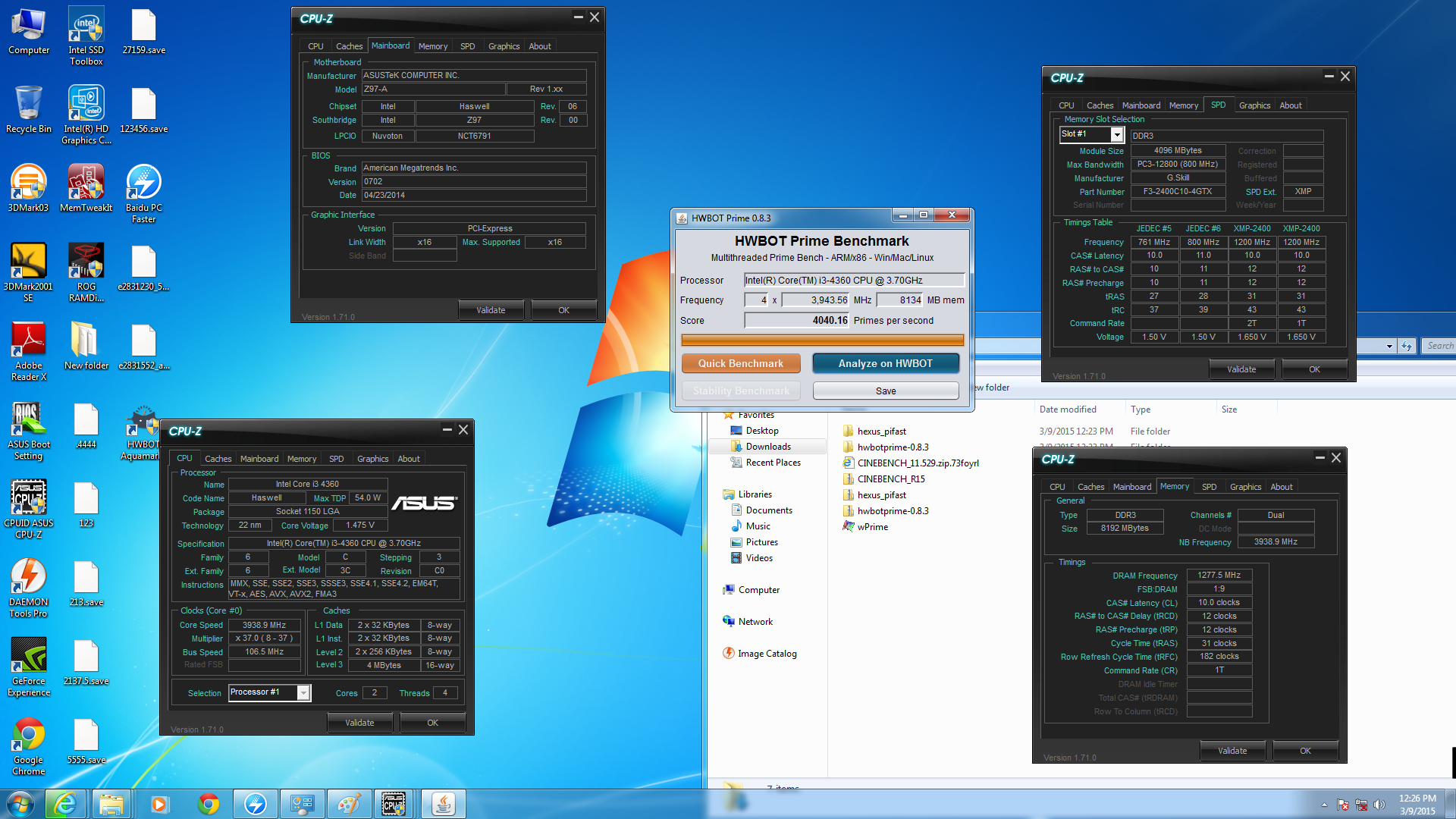Viewport: 1456px width, 819px height.
Task: Expand Processor #1 selection dropdown
Action: [x=303, y=692]
